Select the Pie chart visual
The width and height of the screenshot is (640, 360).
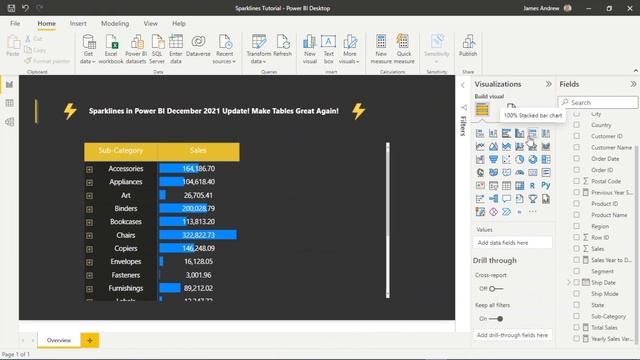coord(519,159)
